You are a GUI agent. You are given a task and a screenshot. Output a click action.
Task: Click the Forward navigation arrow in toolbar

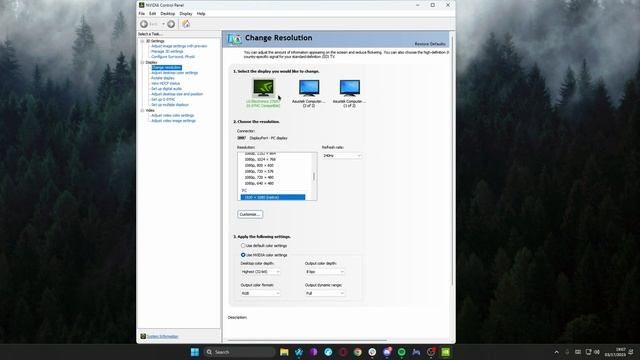tap(171, 24)
